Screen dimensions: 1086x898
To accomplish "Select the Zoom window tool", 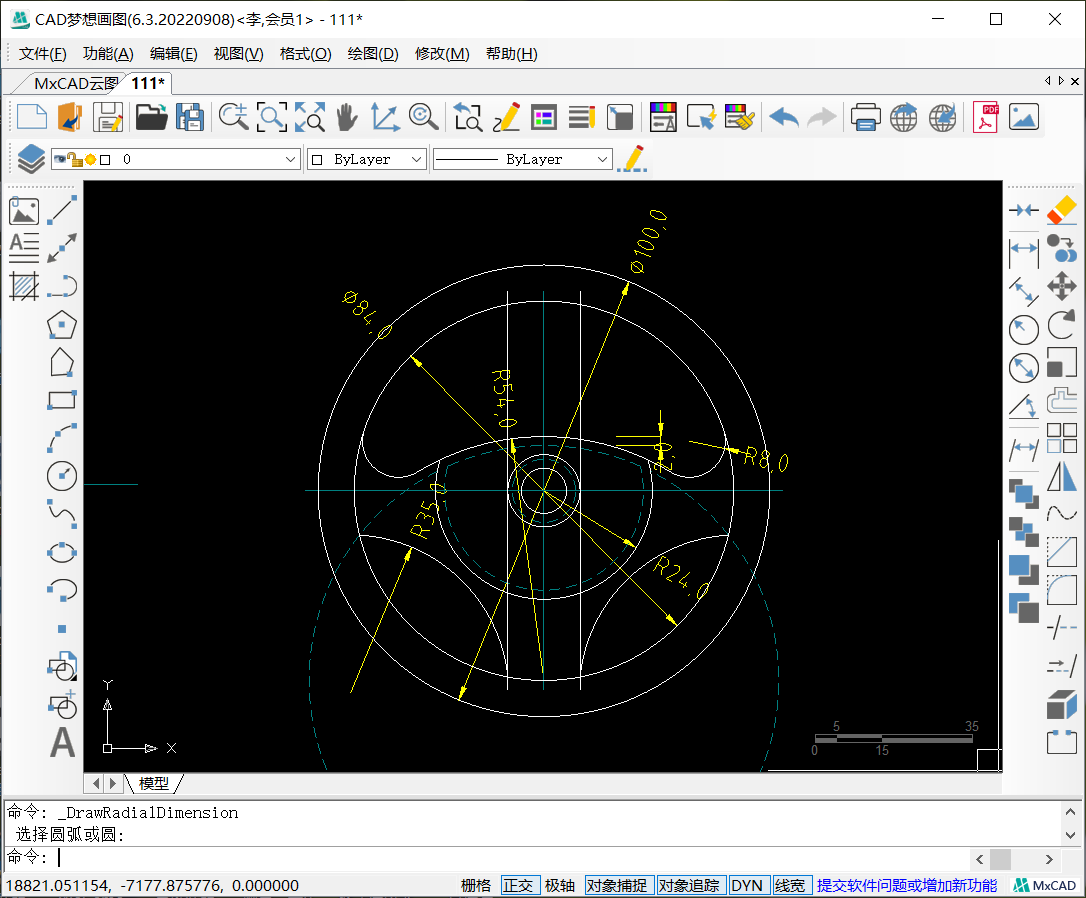I will [272, 116].
